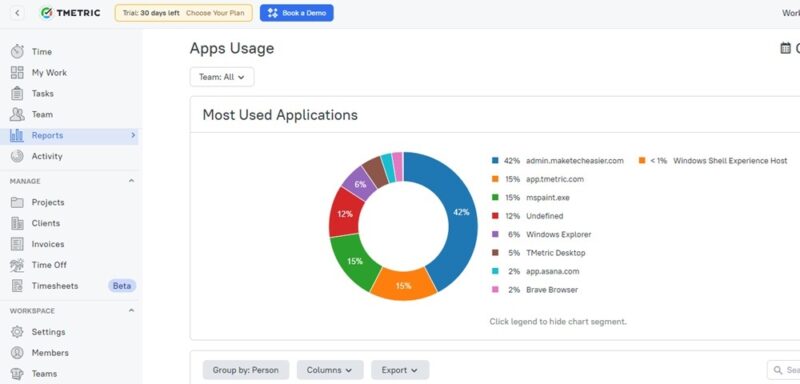Open the Time page
Image resolution: width=800 pixels, height=384 pixels.
42,52
